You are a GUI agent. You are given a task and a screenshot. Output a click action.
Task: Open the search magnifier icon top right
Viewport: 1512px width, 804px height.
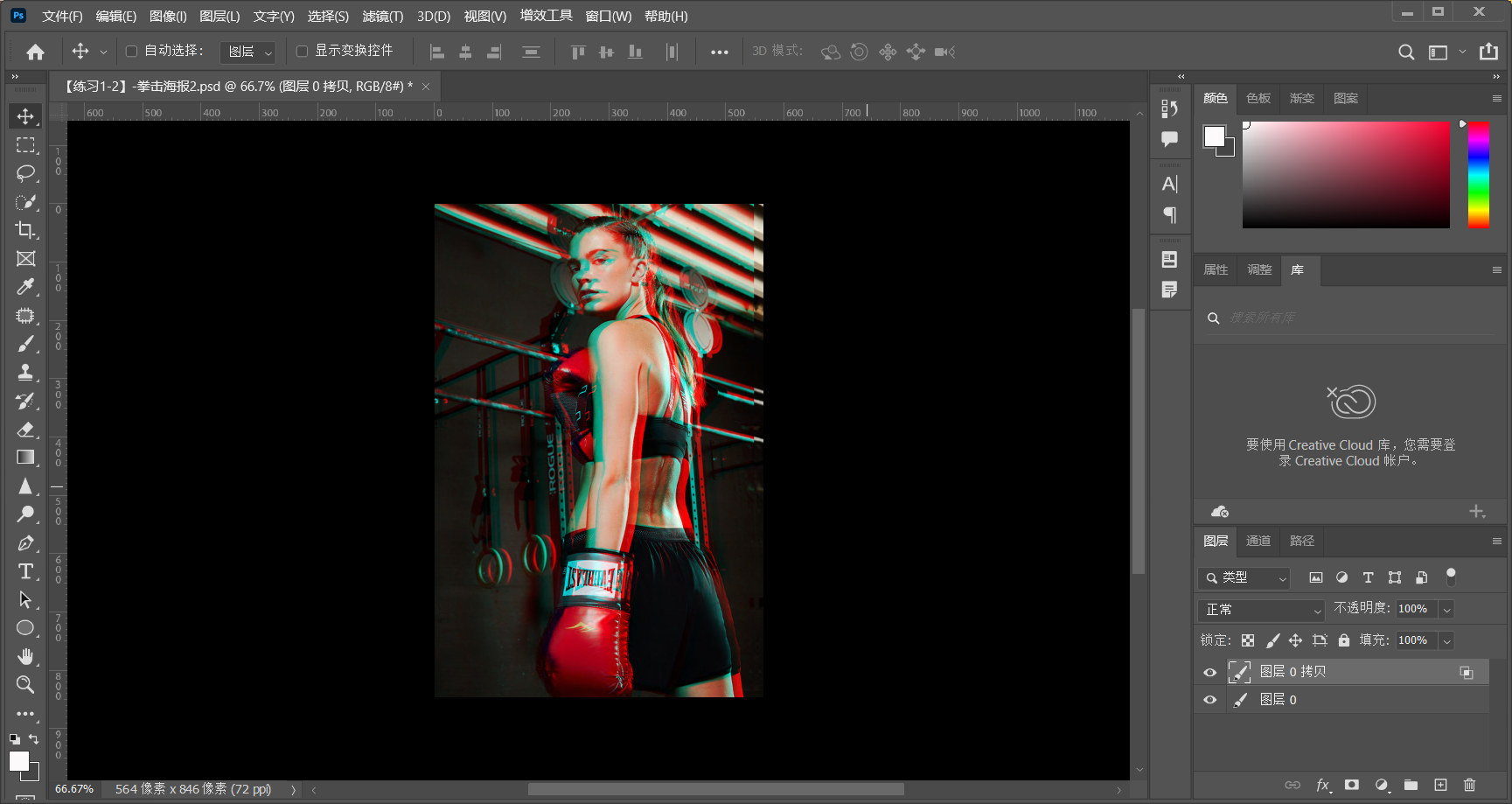tap(1406, 52)
